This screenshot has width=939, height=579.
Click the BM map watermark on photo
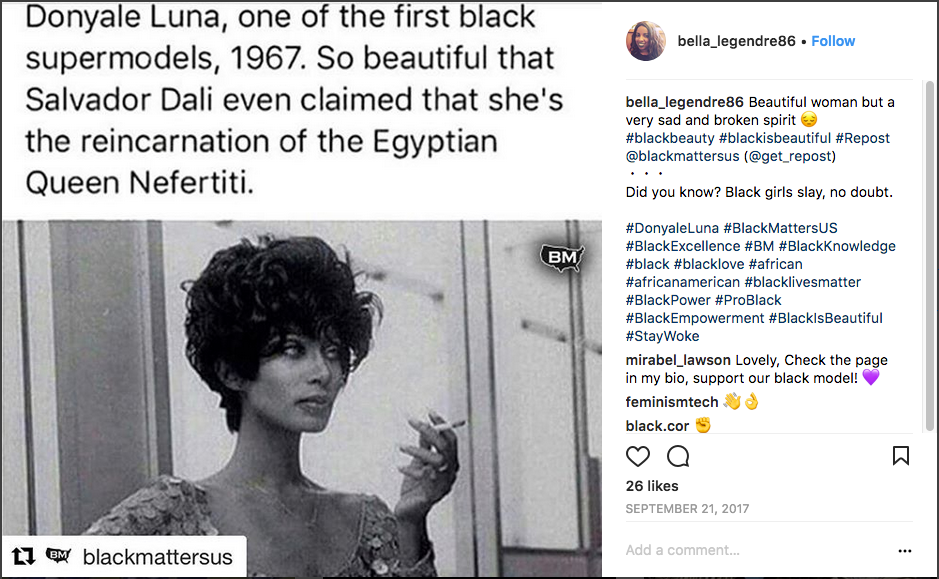(x=562, y=258)
